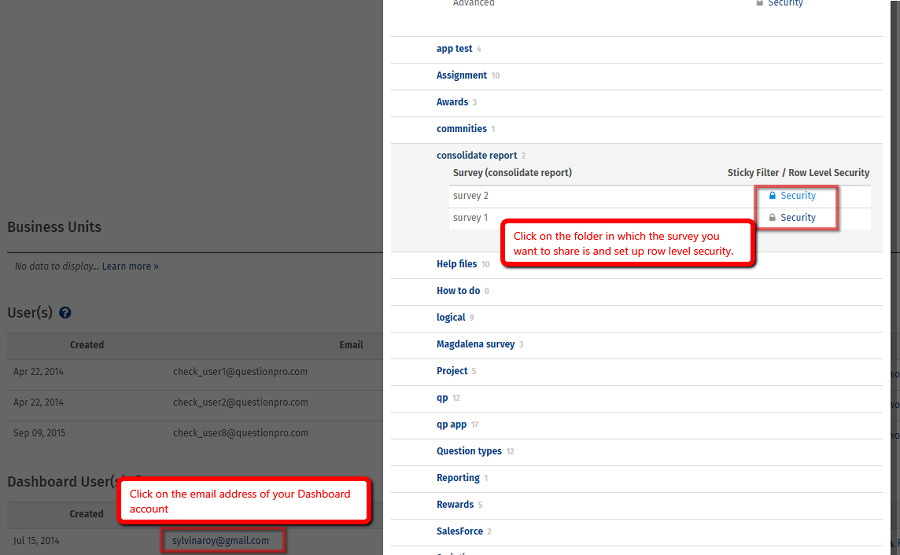Expand the Magdalena survey folder
Image resolution: width=900 pixels, height=555 pixels.
pyautogui.click(x=475, y=344)
